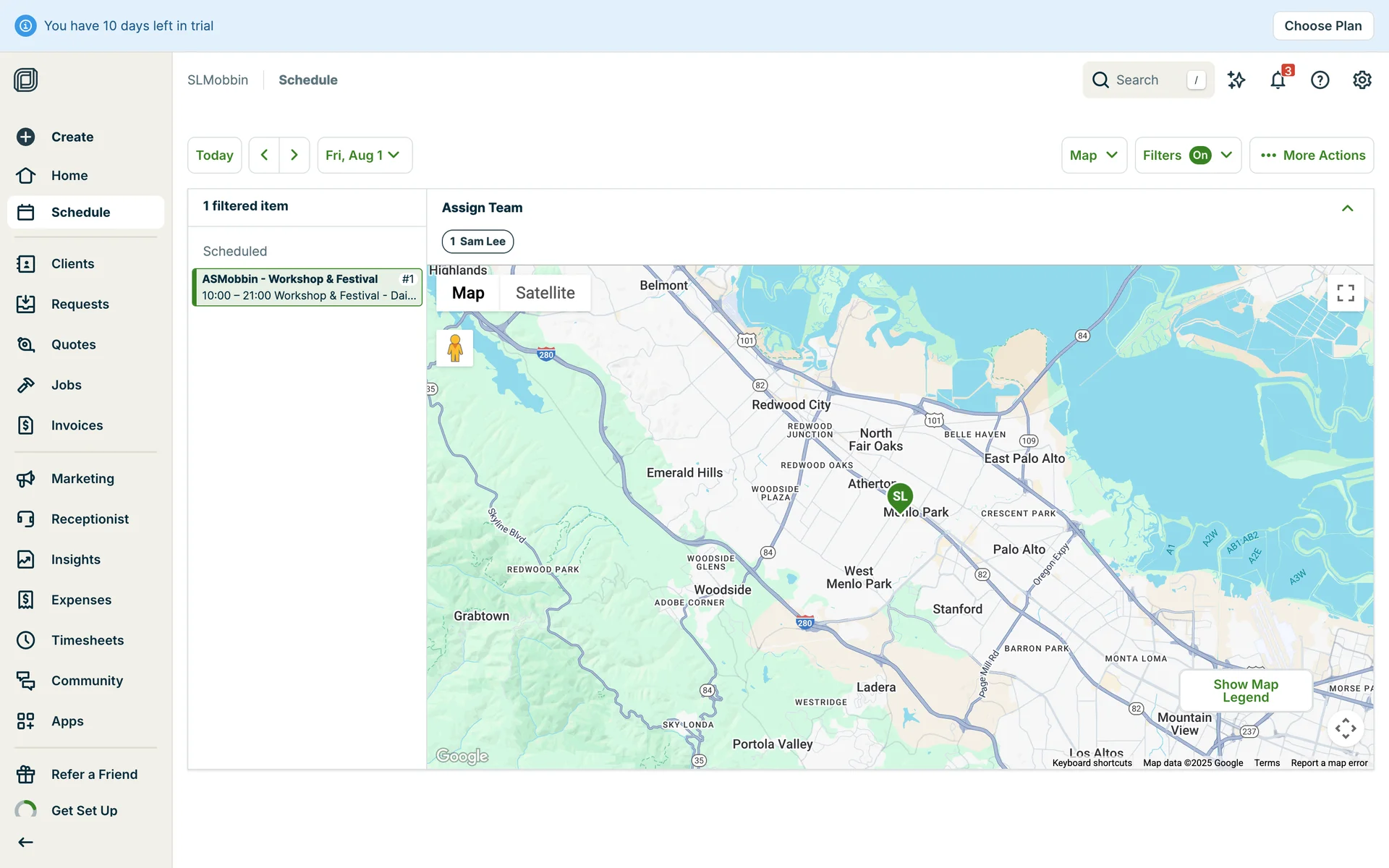
Task: Collapse the sidebar with the left arrow icon
Action: click(x=26, y=842)
